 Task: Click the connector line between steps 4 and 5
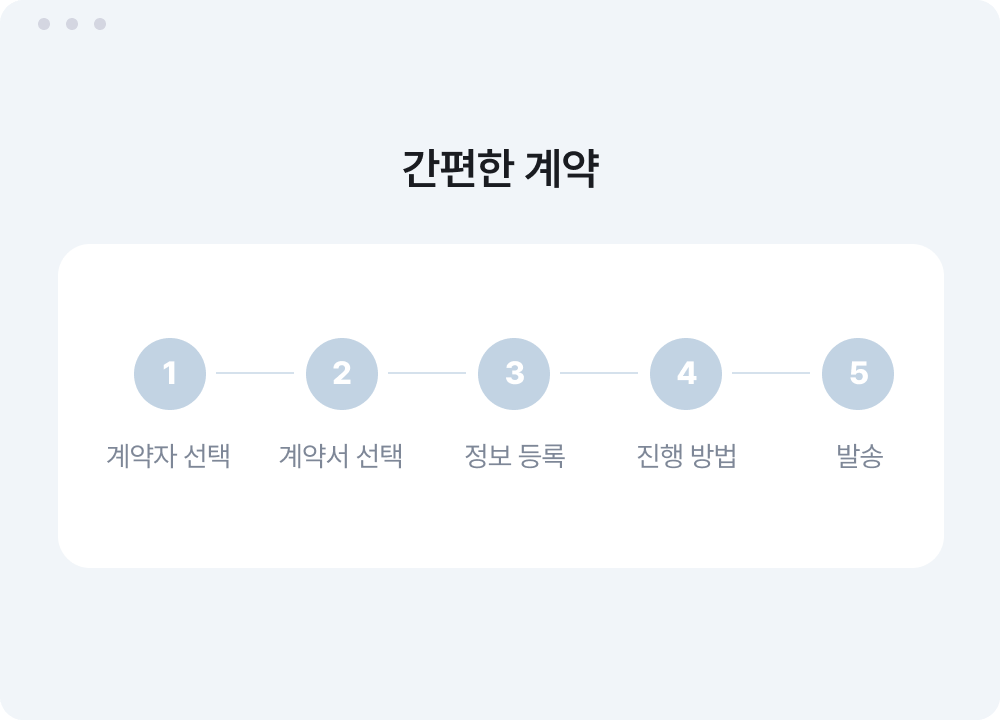pos(772,373)
